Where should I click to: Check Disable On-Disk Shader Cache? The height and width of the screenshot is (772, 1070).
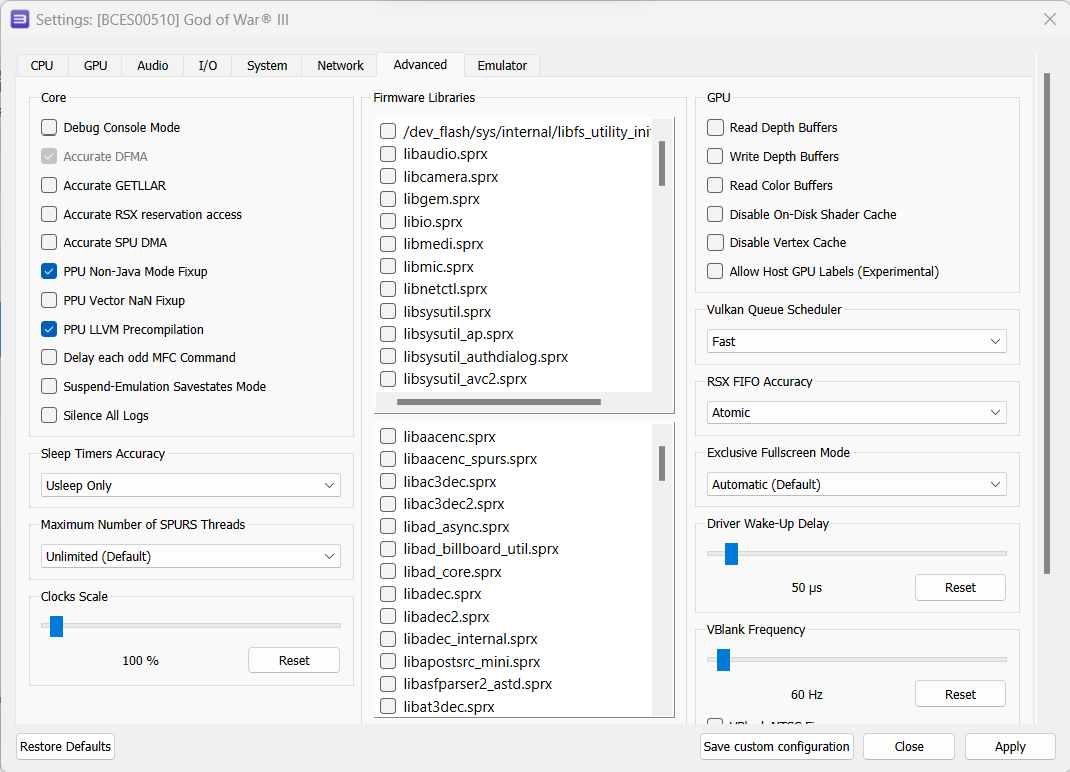715,214
